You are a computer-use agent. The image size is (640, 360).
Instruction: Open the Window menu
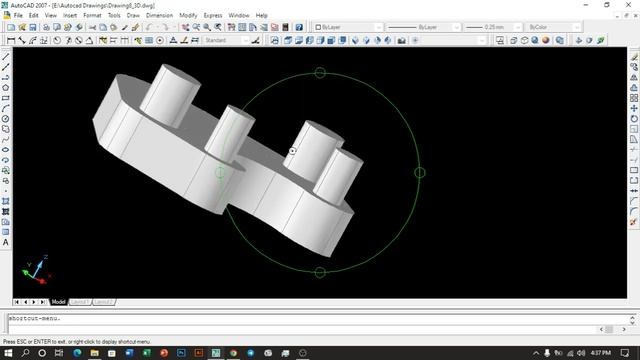[239, 15]
